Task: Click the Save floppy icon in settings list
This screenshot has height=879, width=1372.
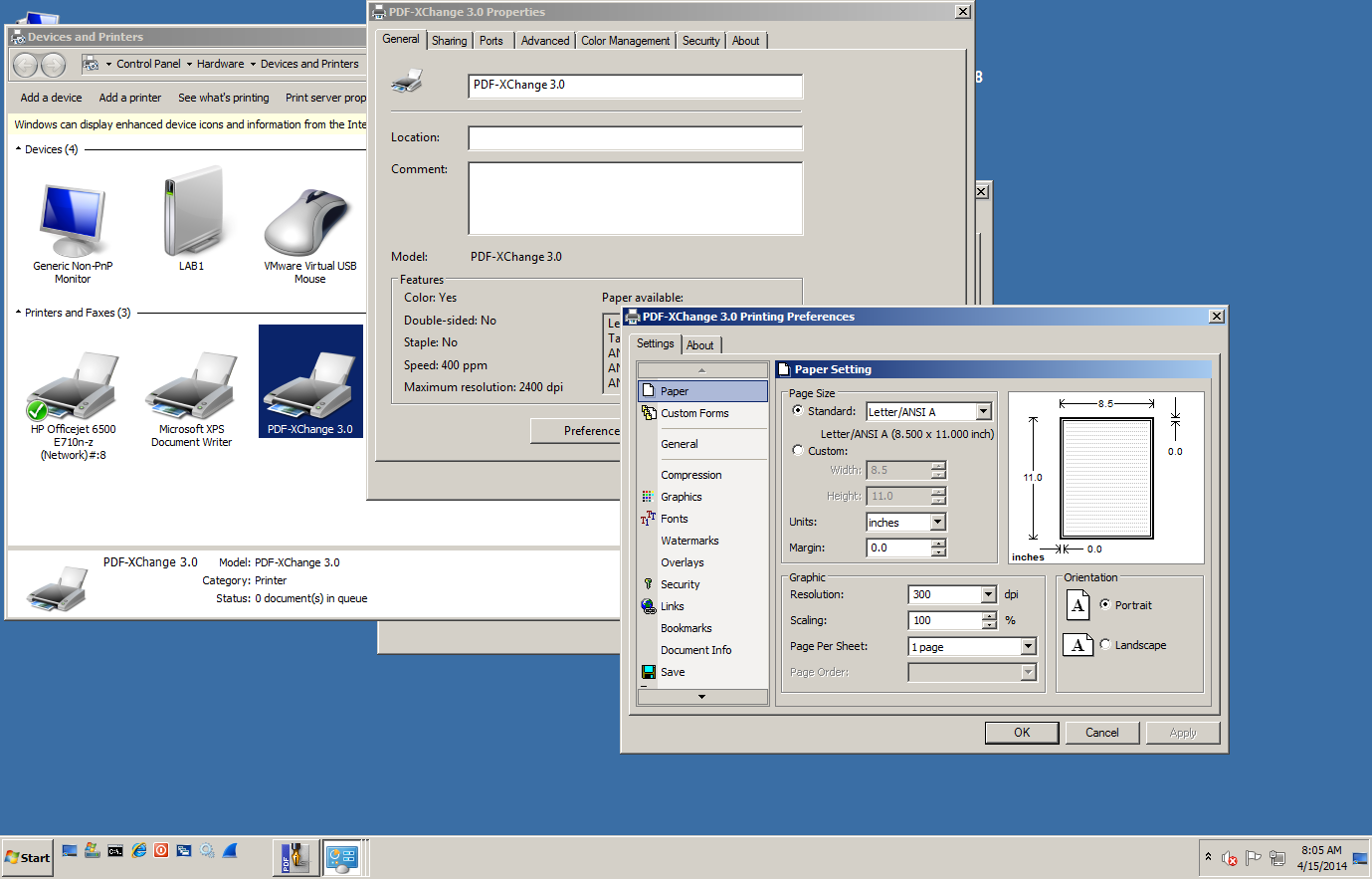Action: pos(649,671)
